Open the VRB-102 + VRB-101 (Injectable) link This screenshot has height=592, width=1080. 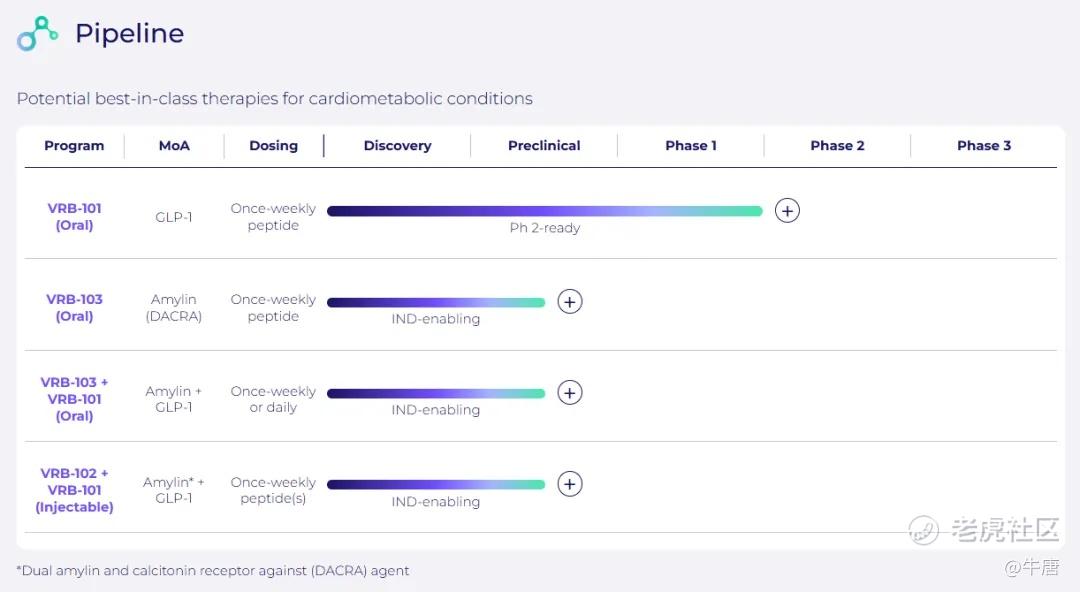[x=75, y=490]
